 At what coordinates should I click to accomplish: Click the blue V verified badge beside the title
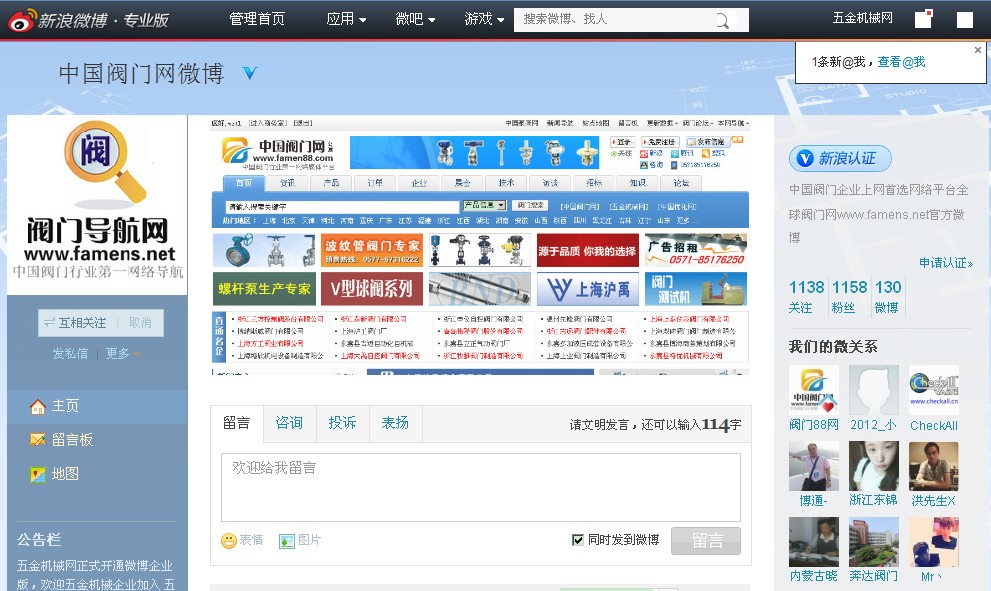click(x=250, y=73)
